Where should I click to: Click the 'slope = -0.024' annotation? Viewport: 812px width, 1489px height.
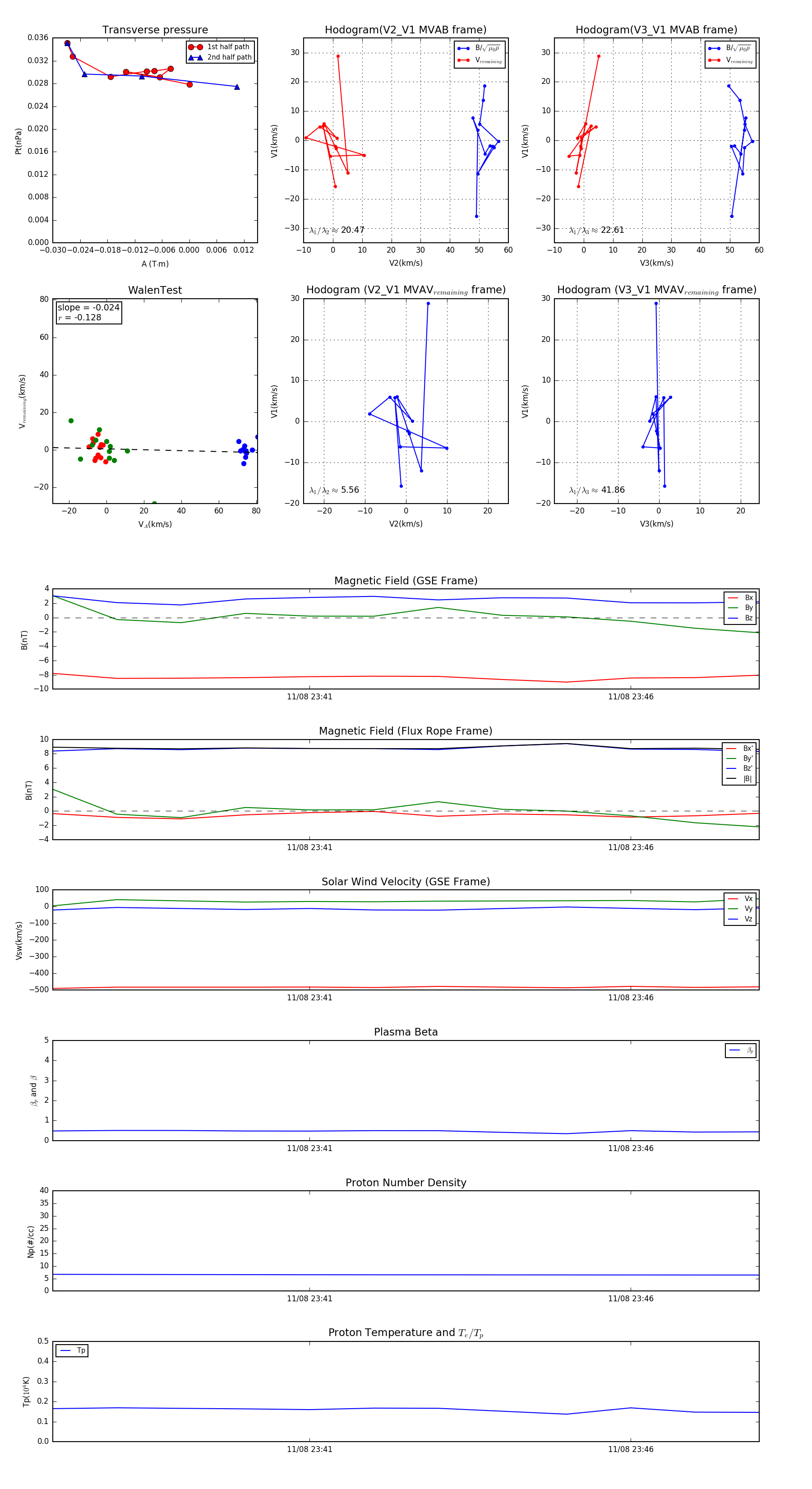click(88, 308)
